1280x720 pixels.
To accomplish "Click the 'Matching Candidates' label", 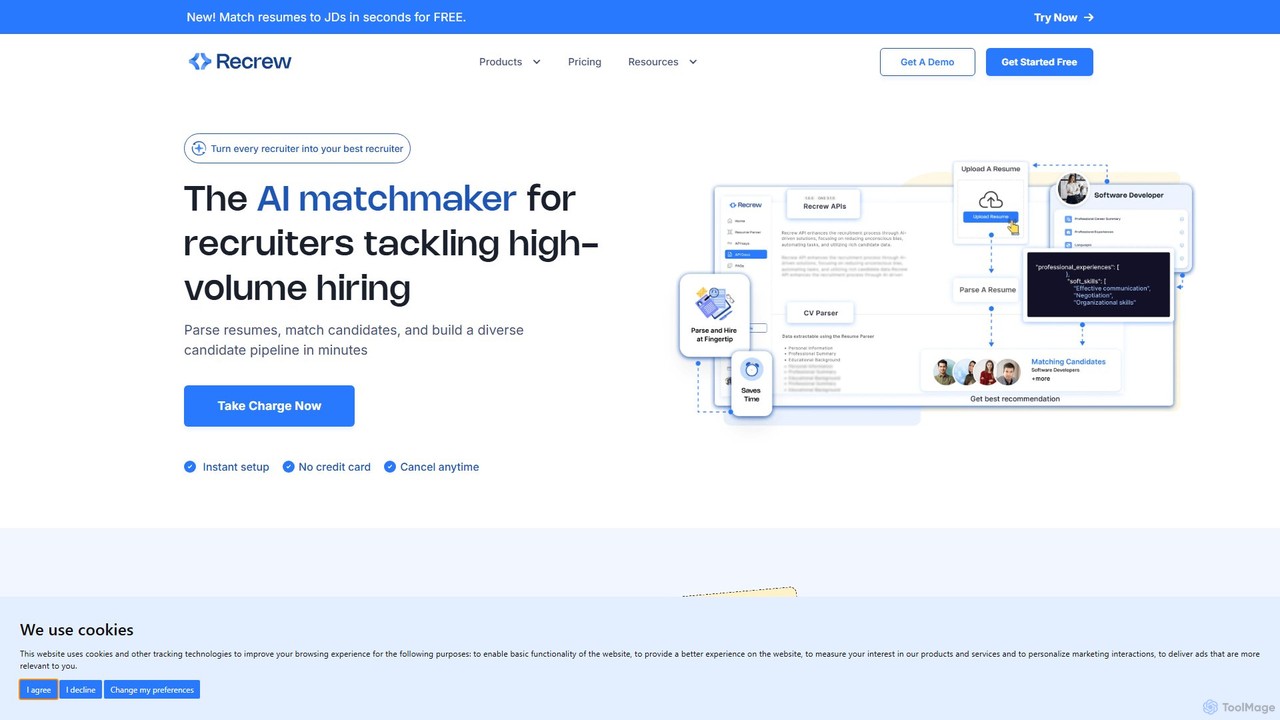I will click(1068, 362).
